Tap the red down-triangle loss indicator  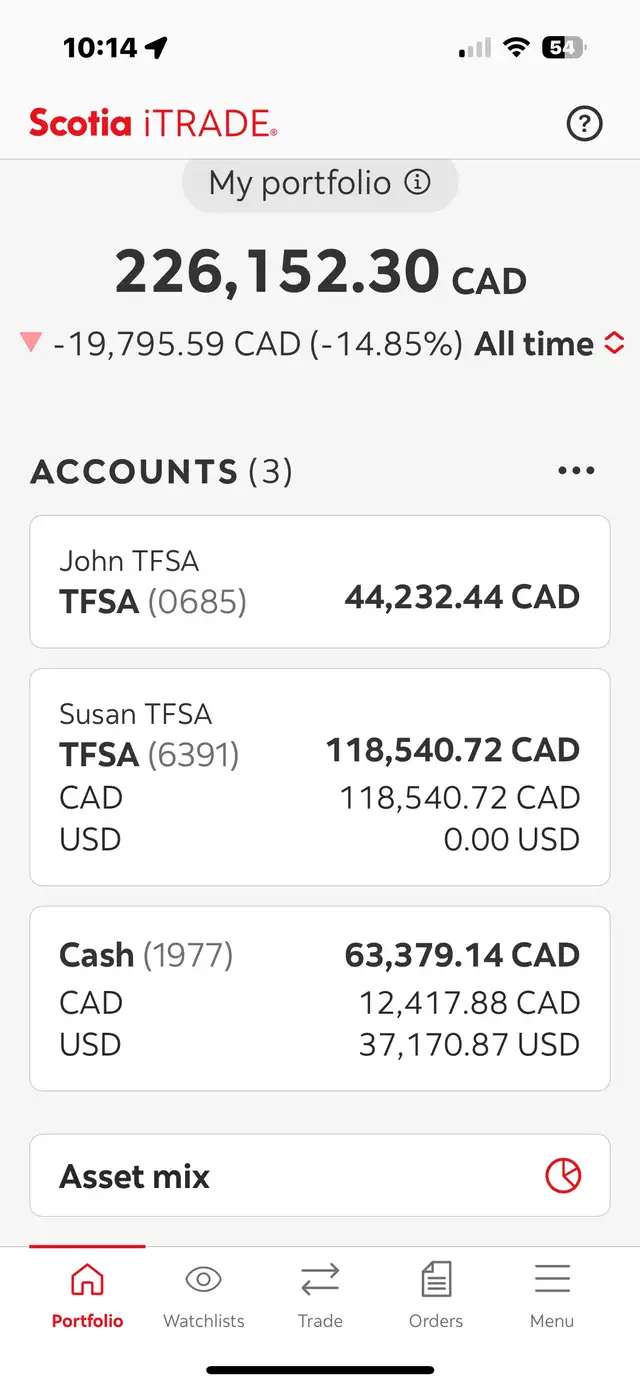coord(31,343)
